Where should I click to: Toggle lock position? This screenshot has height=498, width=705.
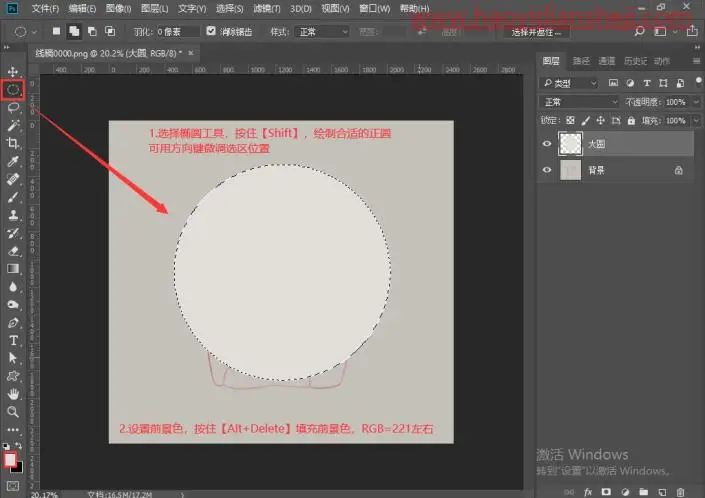pyautogui.click(x=600, y=120)
